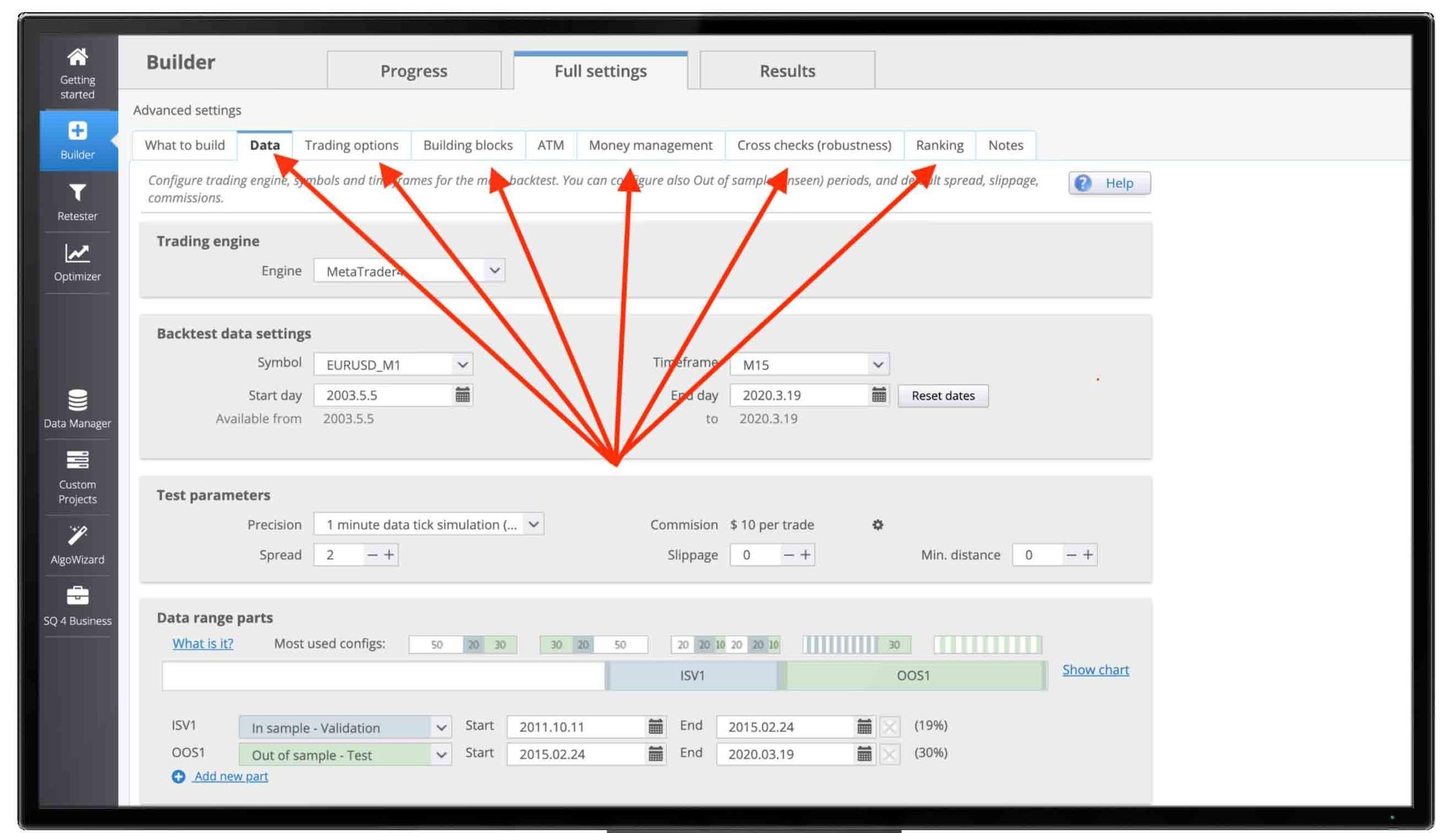Remove the ISV1 data range part
This screenshot has height=833, width=1456.
[x=890, y=726]
